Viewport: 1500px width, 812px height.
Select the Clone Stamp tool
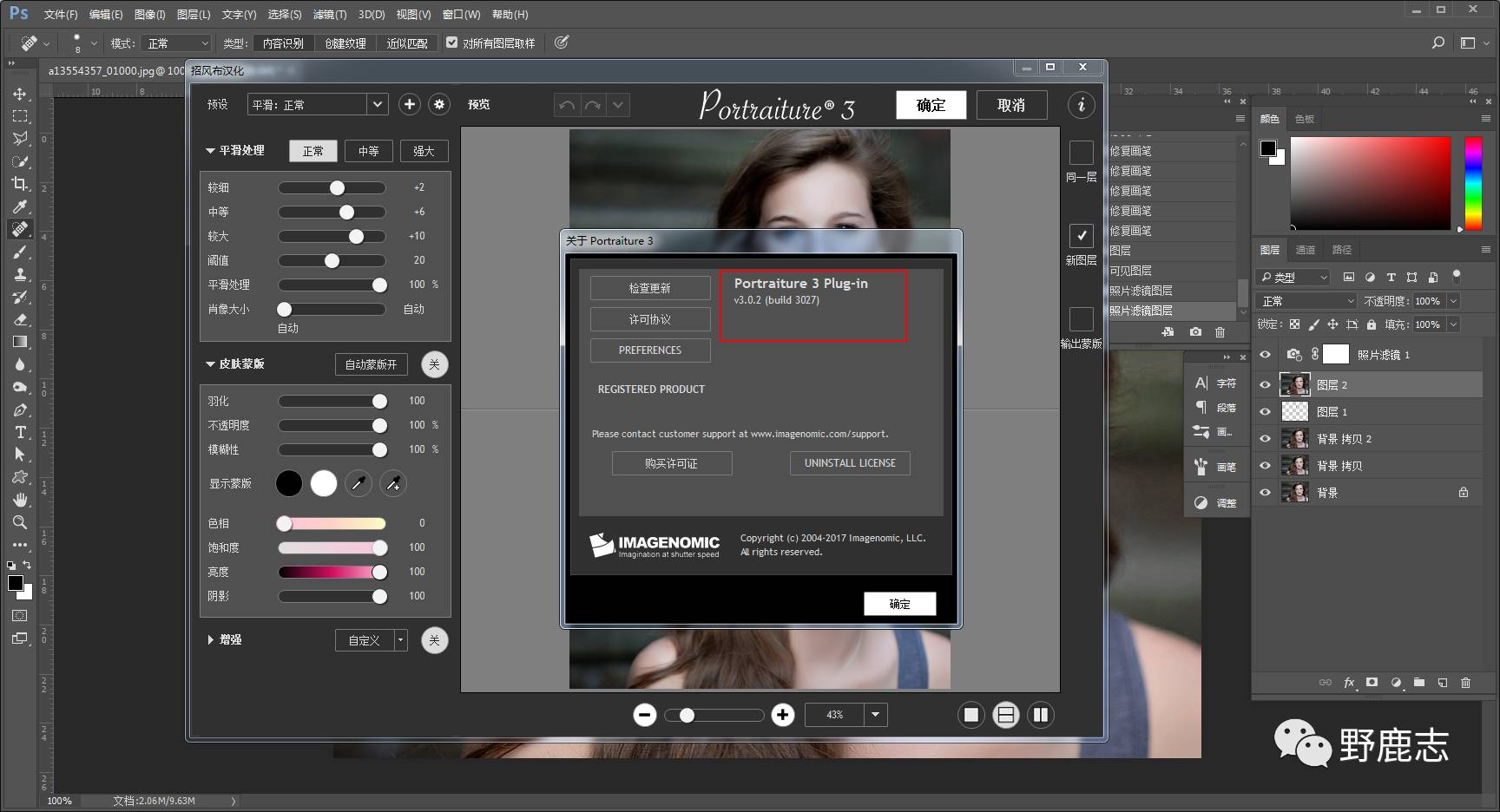point(19,274)
